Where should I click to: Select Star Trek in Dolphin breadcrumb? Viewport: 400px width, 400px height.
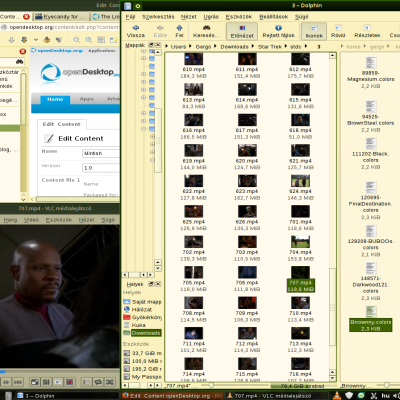[270, 47]
